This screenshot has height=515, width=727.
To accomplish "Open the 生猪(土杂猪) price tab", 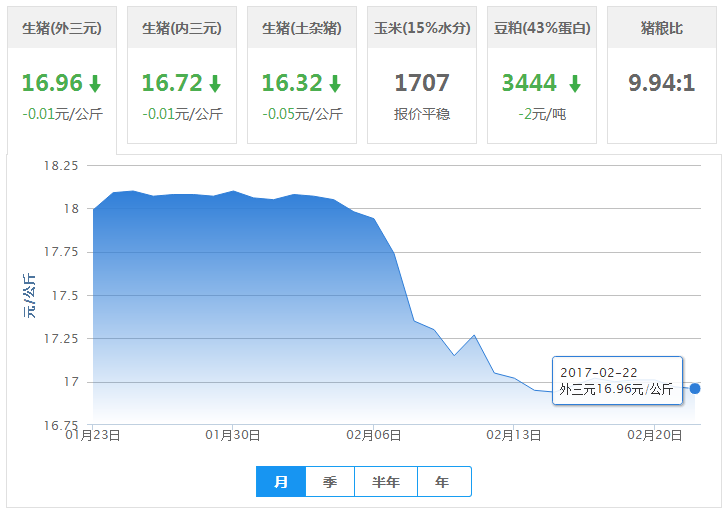I will coord(301,28).
